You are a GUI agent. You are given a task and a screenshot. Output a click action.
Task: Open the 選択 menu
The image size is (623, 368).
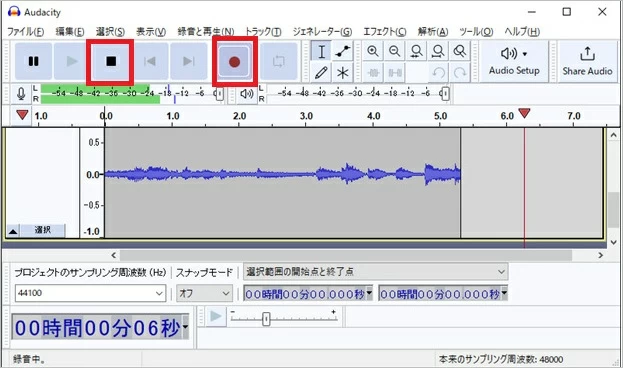point(110,32)
